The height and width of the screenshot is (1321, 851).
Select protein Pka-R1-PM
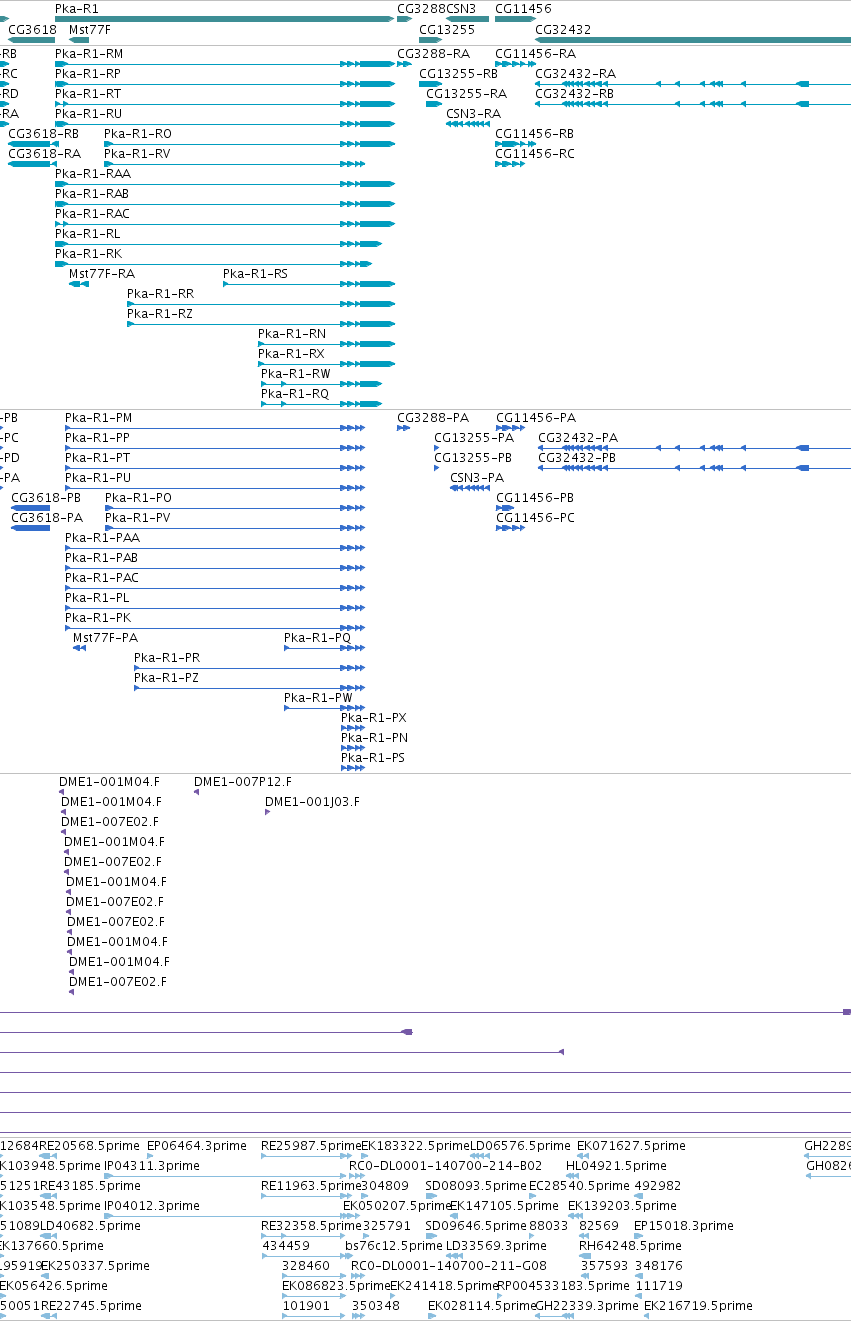point(98,418)
